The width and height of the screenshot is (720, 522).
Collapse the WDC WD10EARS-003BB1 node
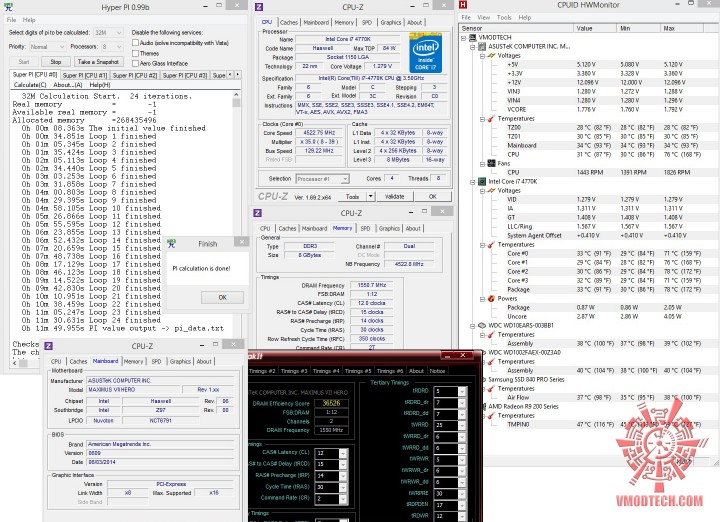(x=473, y=326)
